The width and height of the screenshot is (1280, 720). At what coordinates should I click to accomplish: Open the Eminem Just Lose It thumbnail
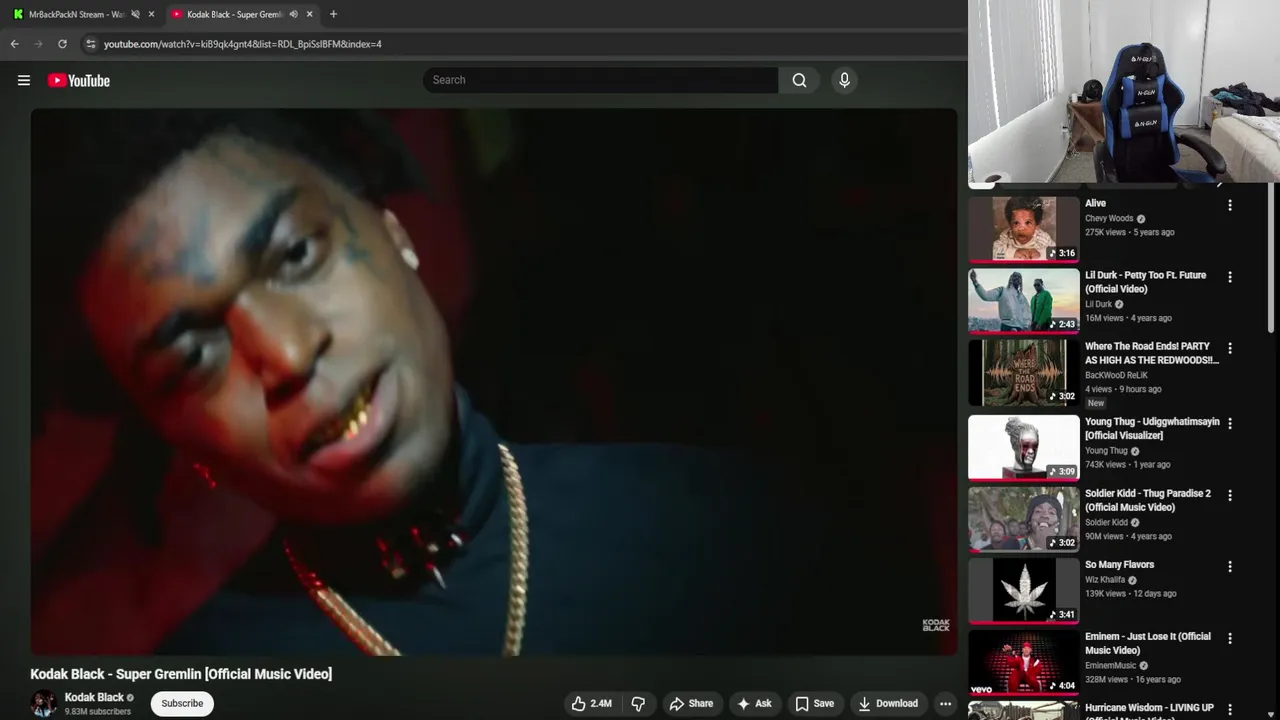tap(1023, 662)
